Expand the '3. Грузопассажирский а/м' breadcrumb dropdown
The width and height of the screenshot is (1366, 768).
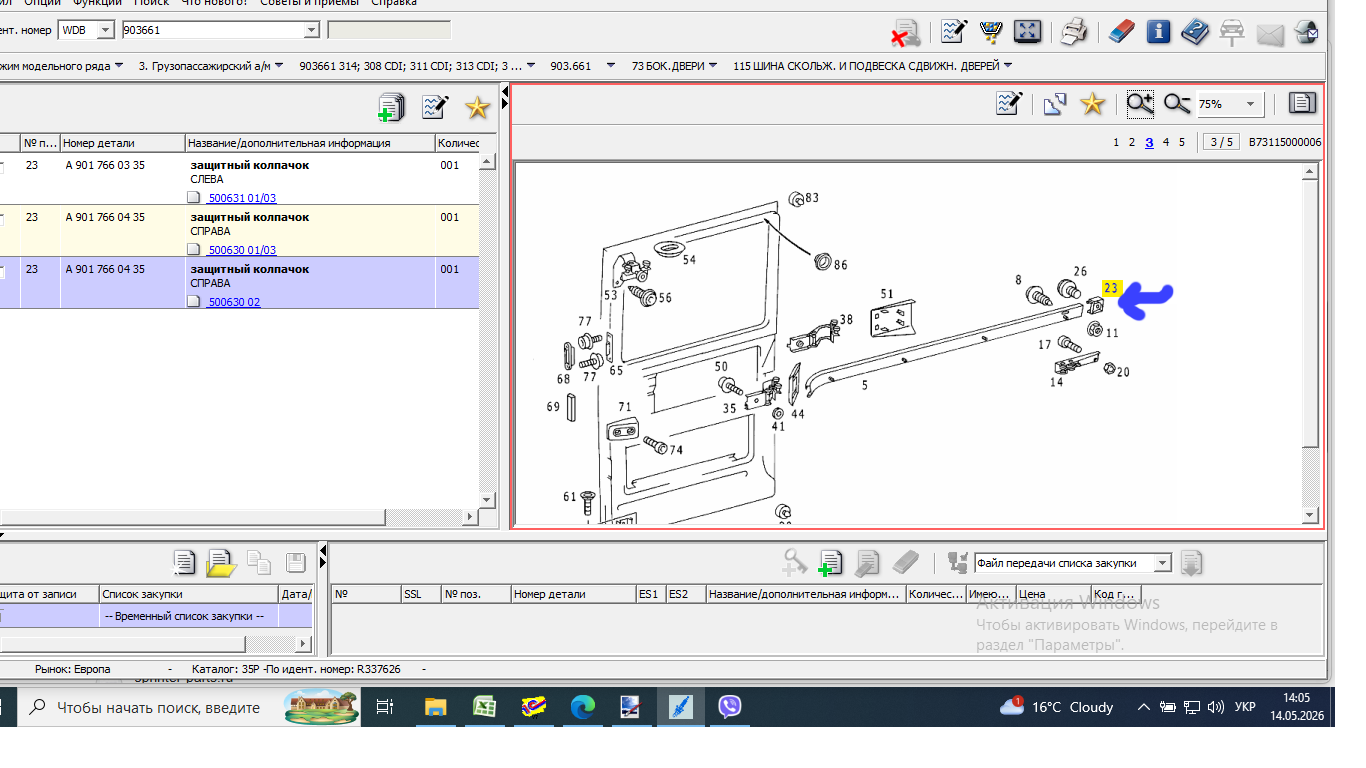click(280, 66)
